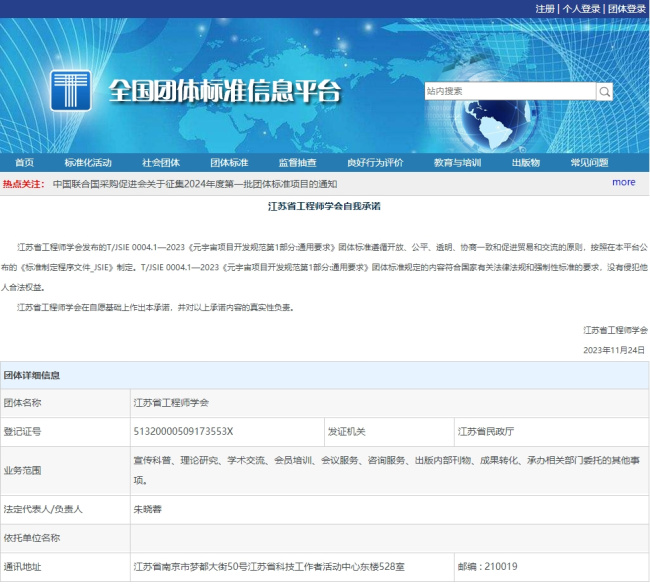Open the 良好行为评价 menu item
Image resolution: width=650 pixels, height=588 pixels.
[x=376, y=162]
